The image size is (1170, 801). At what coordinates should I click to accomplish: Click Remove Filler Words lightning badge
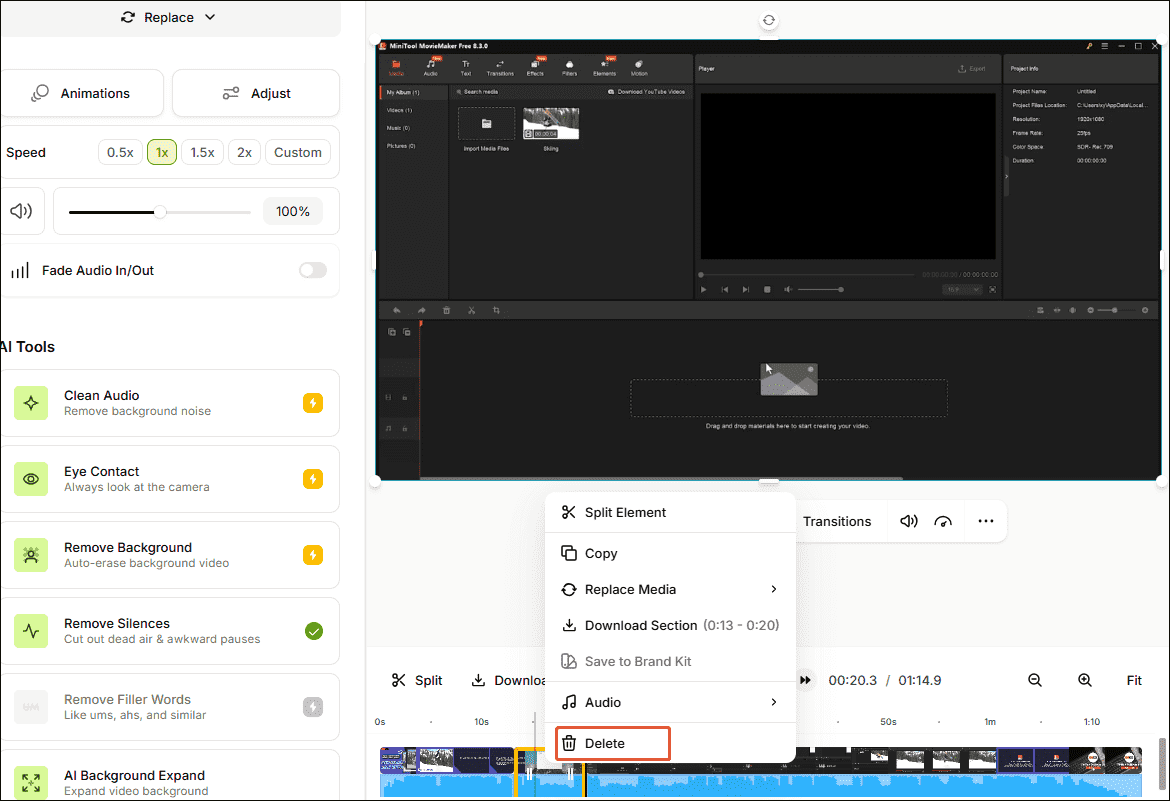tap(313, 707)
